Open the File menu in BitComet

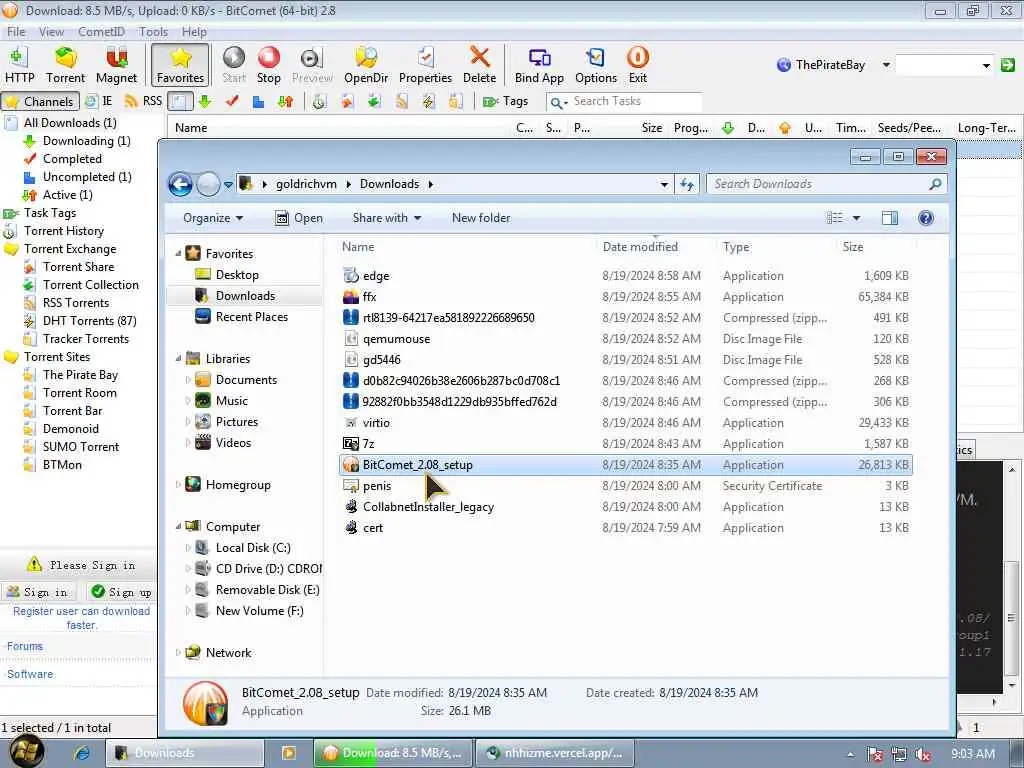[16, 31]
